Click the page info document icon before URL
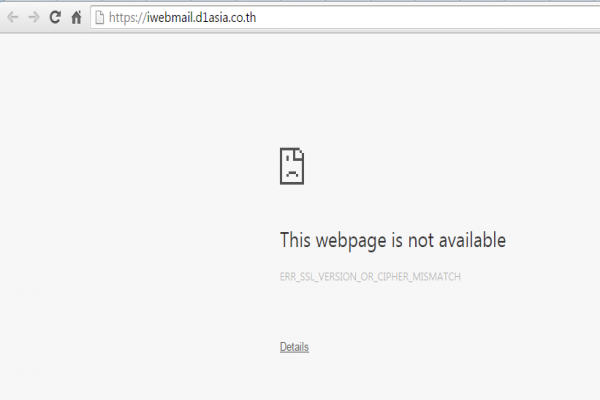 point(99,18)
